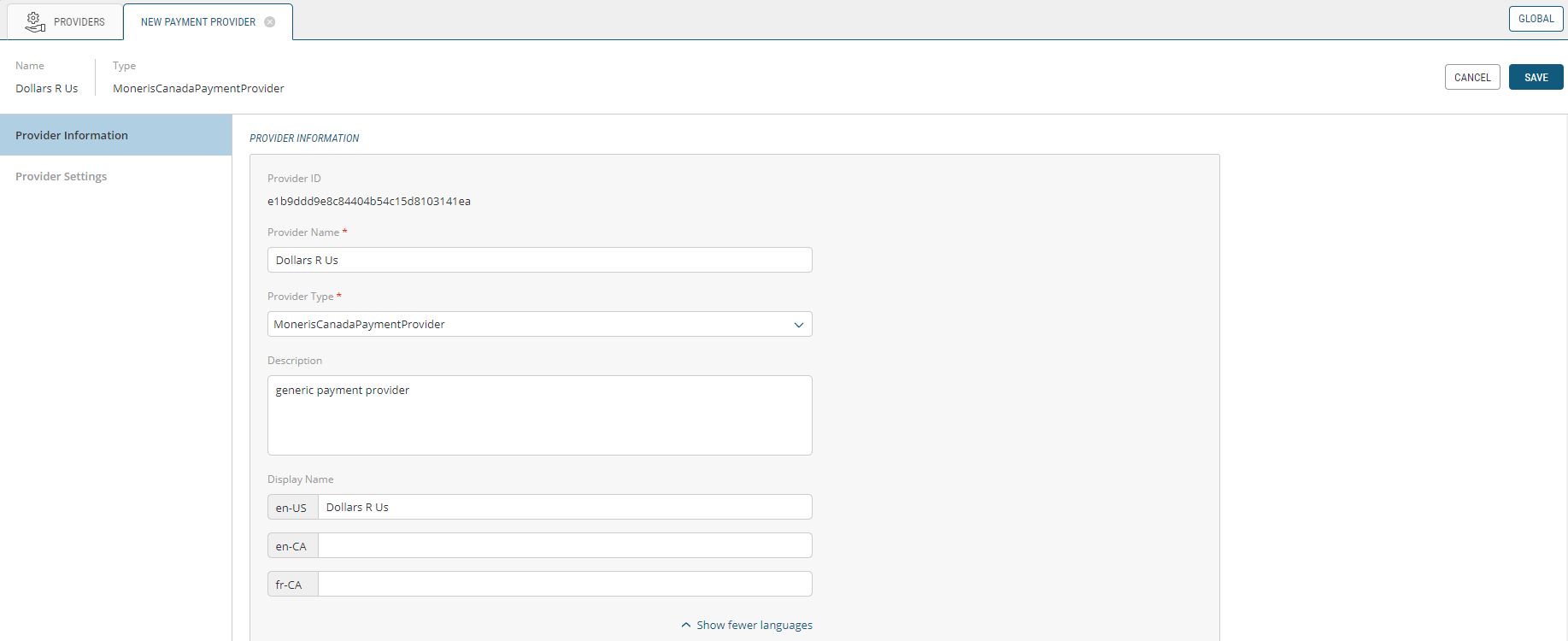This screenshot has width=1568, height=641.
Task: Open Provider Settings section in sidebar
Action: (x=62, y=177)
